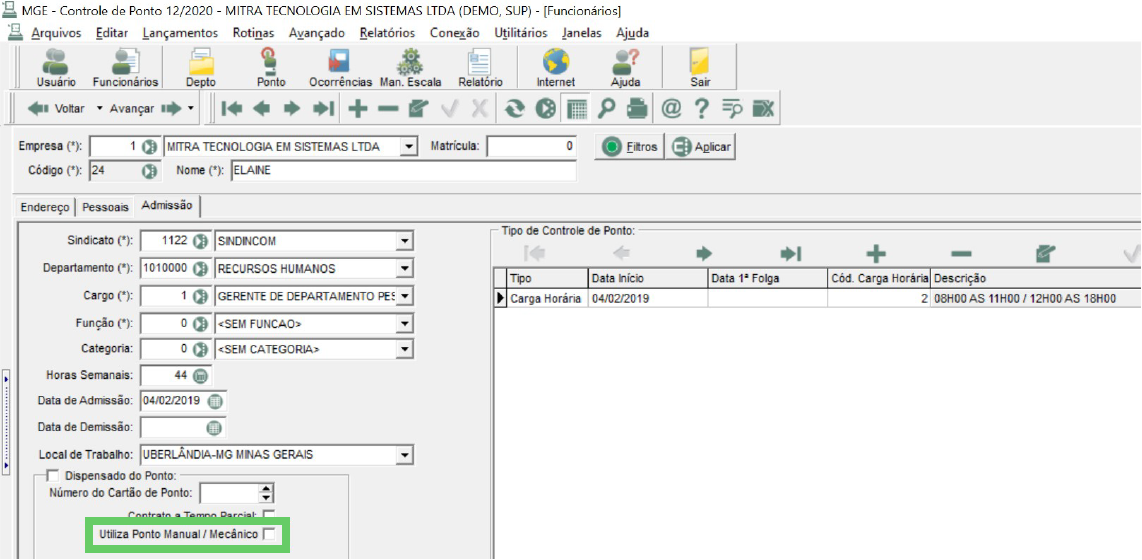Click the Descrição column header
This screenshot has height=560, width=1142.
click(1036, 279)
